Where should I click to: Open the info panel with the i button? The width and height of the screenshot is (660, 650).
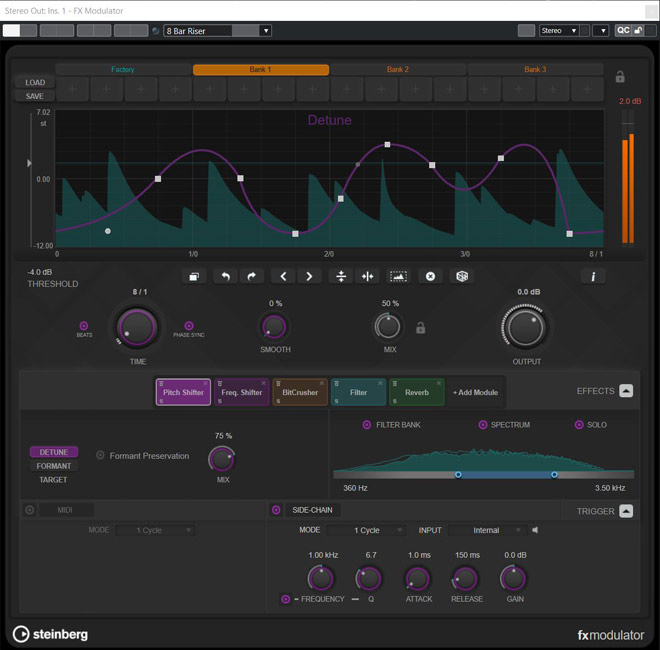(593, 277)
